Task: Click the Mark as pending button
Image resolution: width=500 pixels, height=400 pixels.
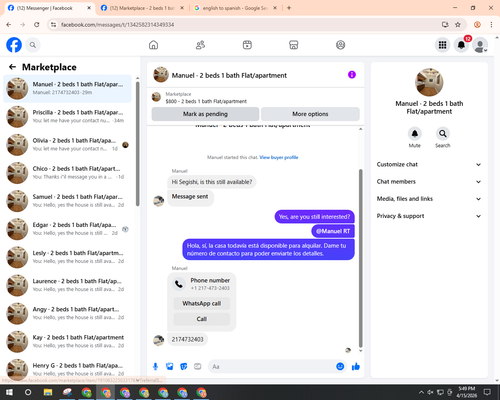Action: [205, 114]
